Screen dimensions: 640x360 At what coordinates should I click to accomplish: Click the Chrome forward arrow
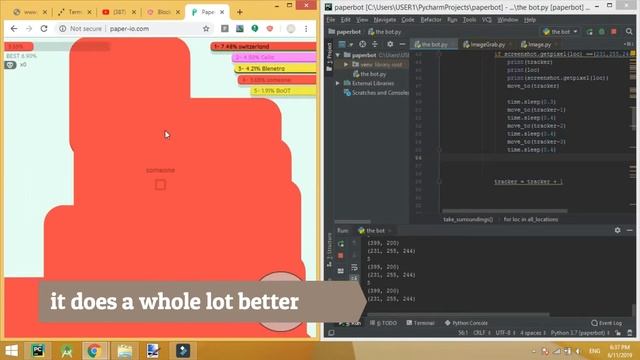pyautogui.click(x=29, y=29)
